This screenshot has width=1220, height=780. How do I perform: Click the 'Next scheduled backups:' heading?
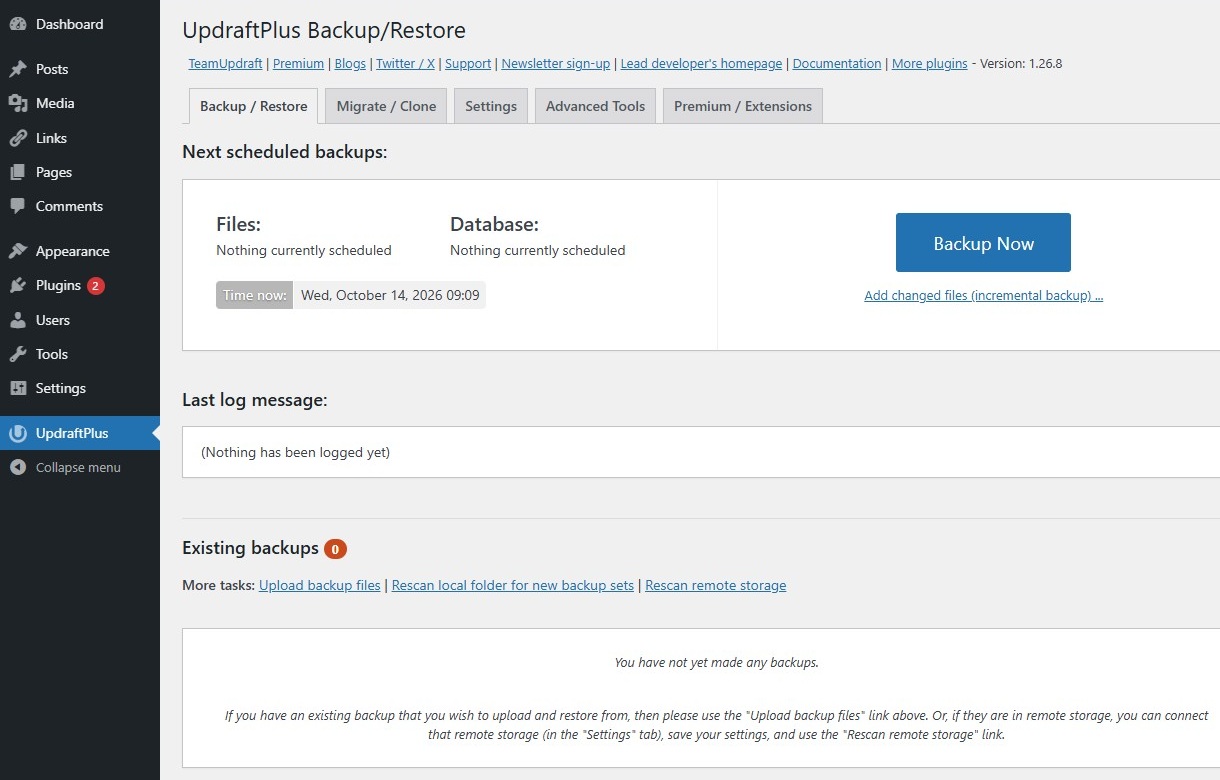click(x=284, y=152)
